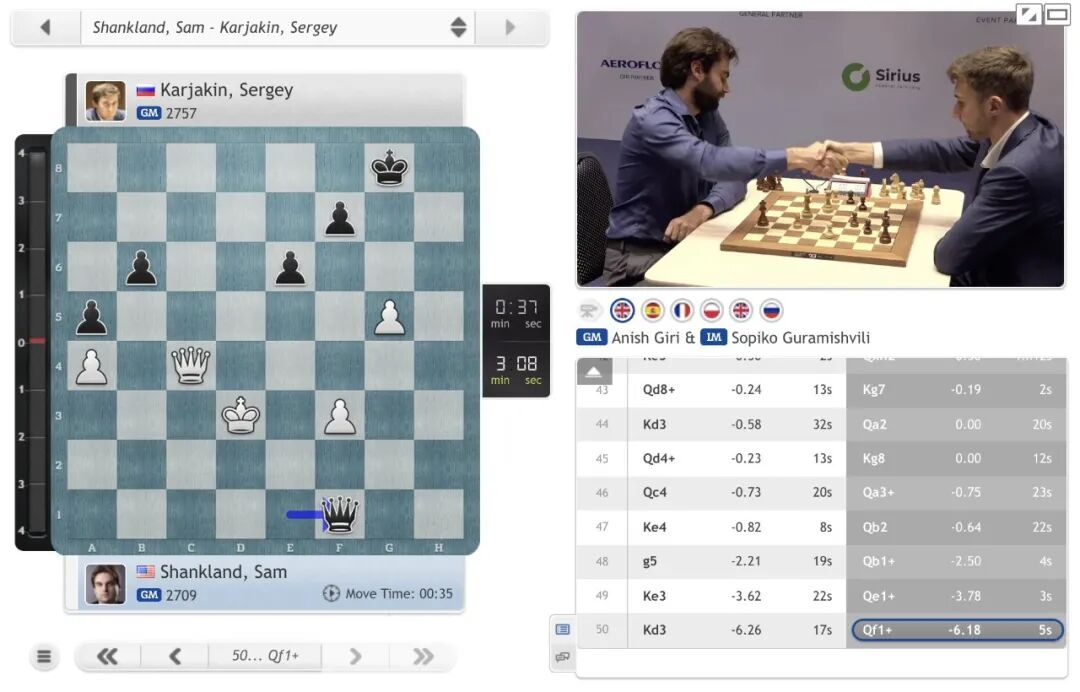Select highlighted move 50 Qf1+ in the list
Screen dimensions: 1080x692
pos(957,630)
